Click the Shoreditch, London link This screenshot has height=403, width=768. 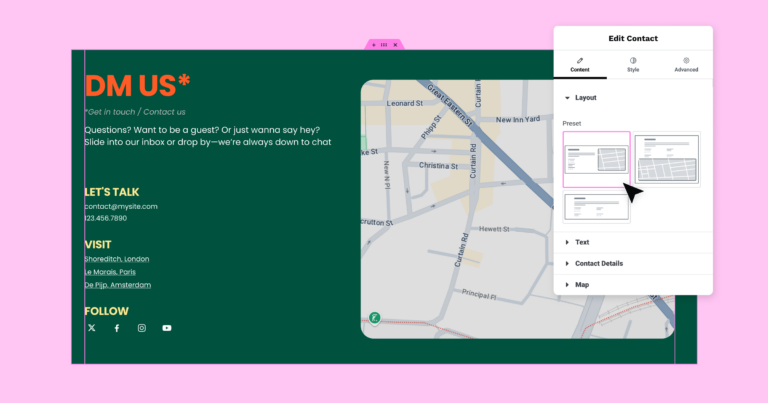click(x=117, y=259)
